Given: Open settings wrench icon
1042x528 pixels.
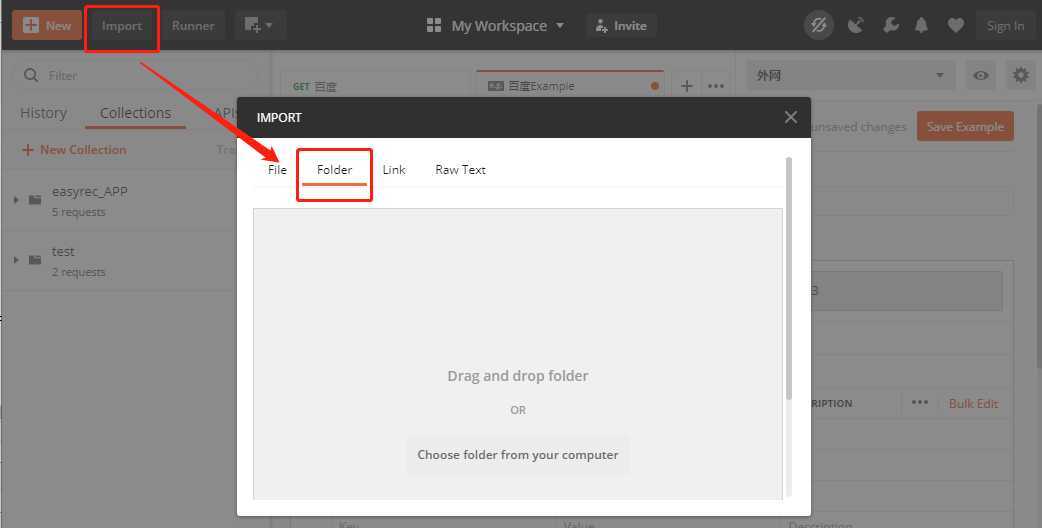Looking at the screenshot, I should (890, 26).
